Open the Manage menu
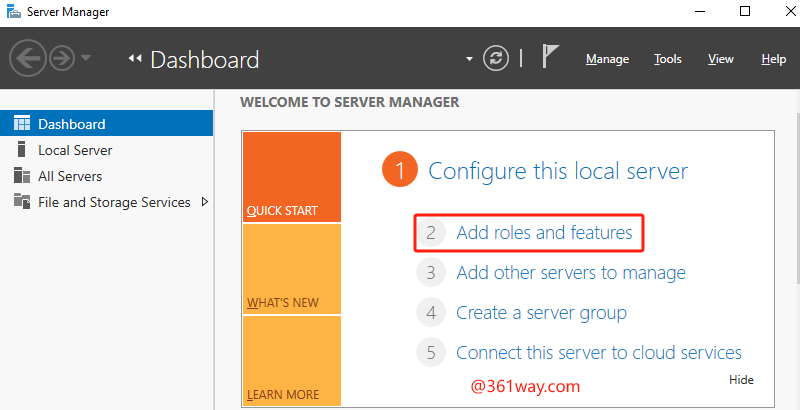This screenshot has width=800, height=410. point(607,59)
